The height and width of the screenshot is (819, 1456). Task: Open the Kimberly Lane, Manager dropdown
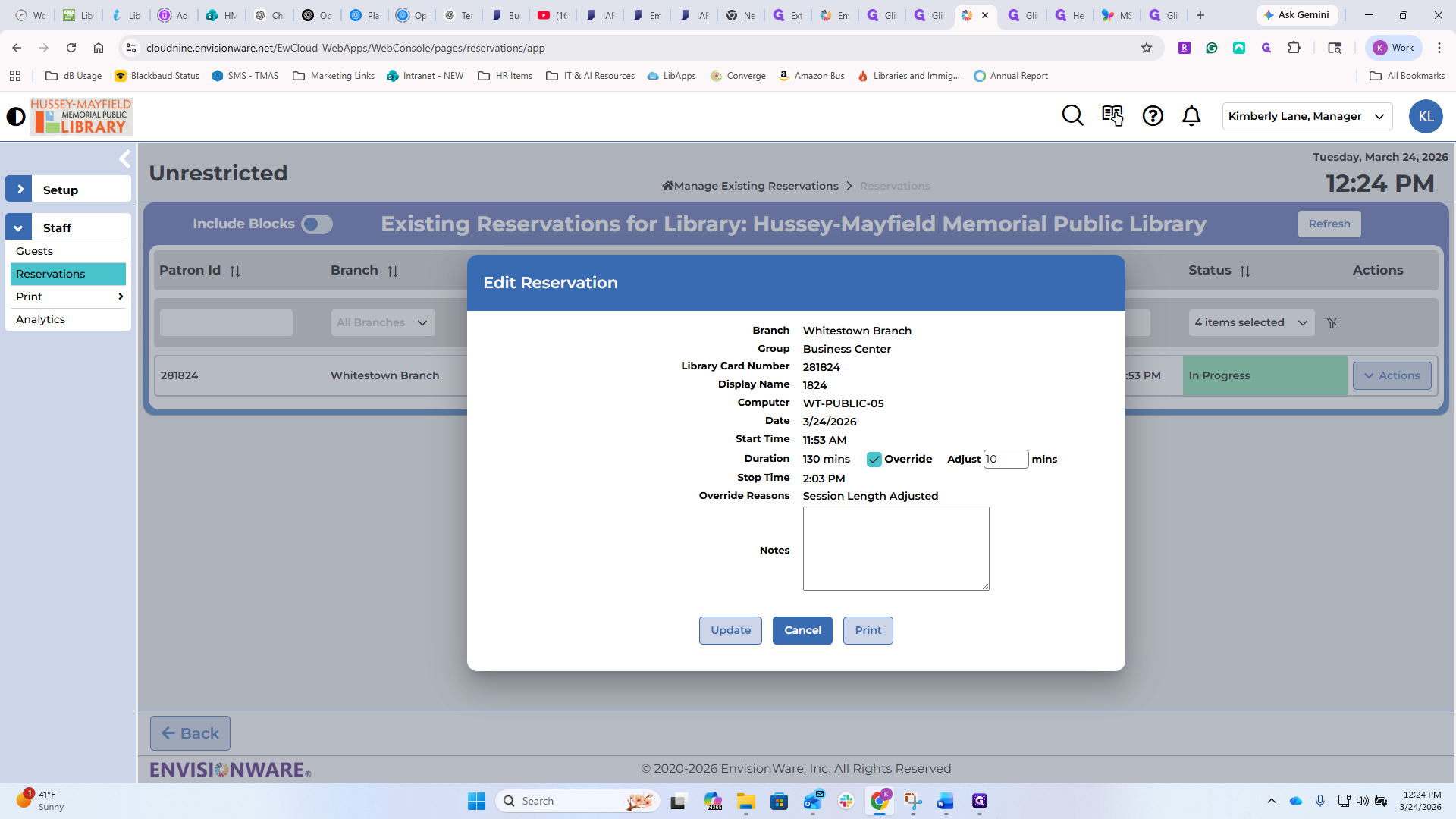(1307, 117)
